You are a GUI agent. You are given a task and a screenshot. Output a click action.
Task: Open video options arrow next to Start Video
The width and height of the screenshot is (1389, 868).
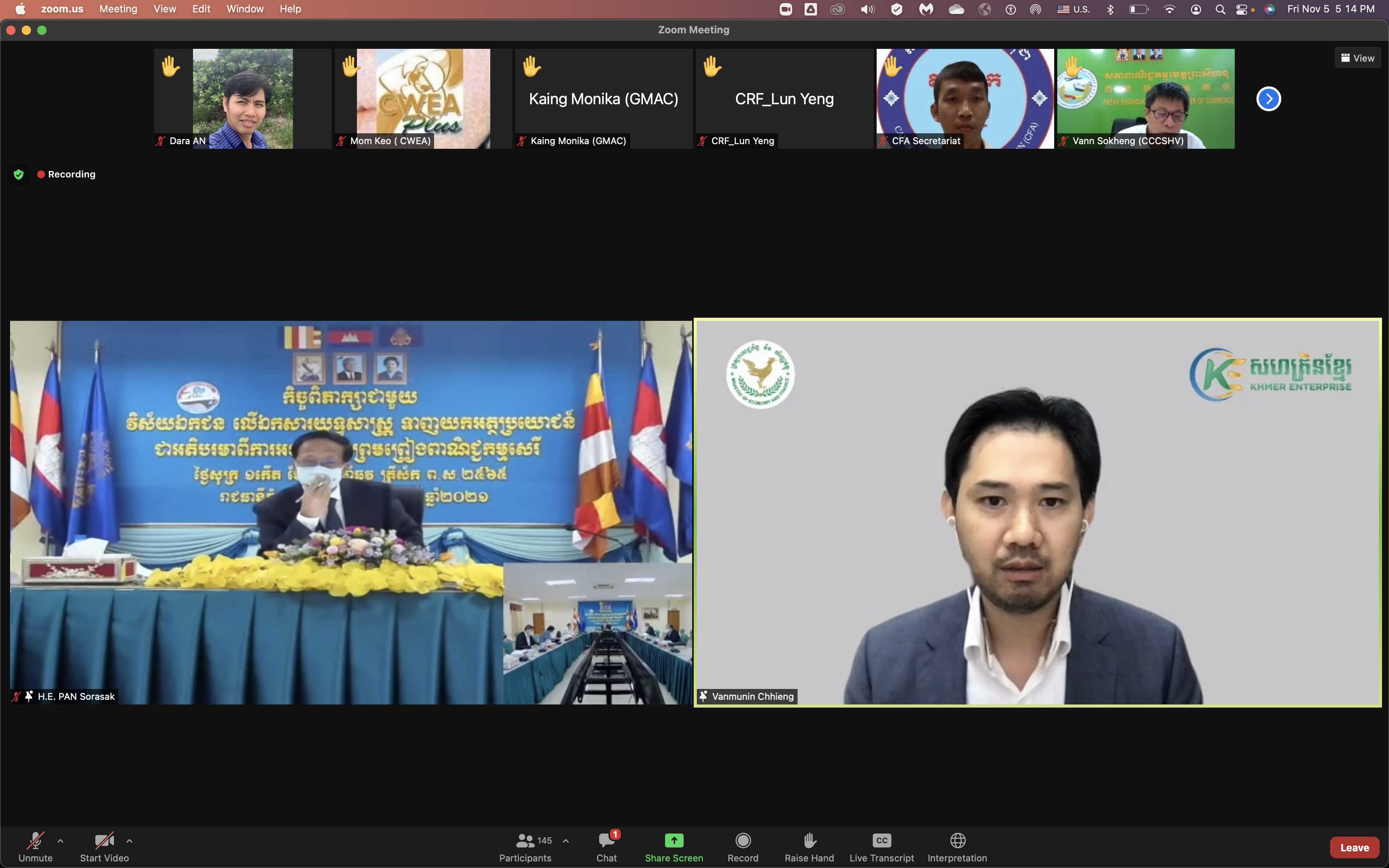click(x=129, y=841)
